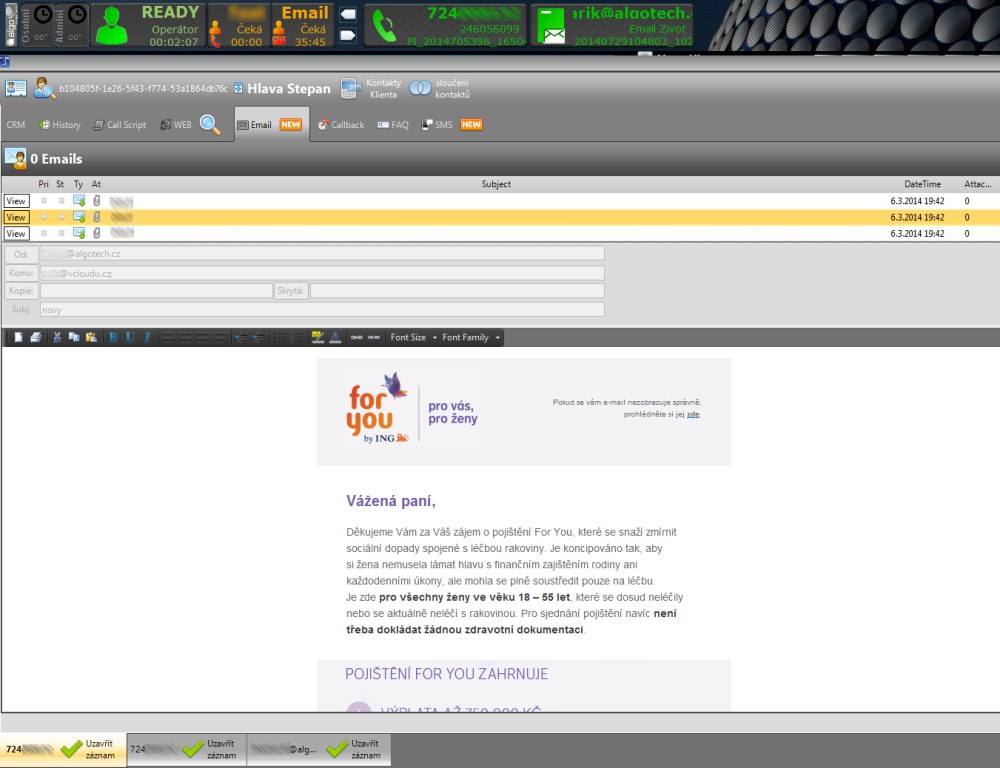1000x768 pixels.
Task: Click the right-pointing arrow icon in top bar
Action: coord(348,35)
